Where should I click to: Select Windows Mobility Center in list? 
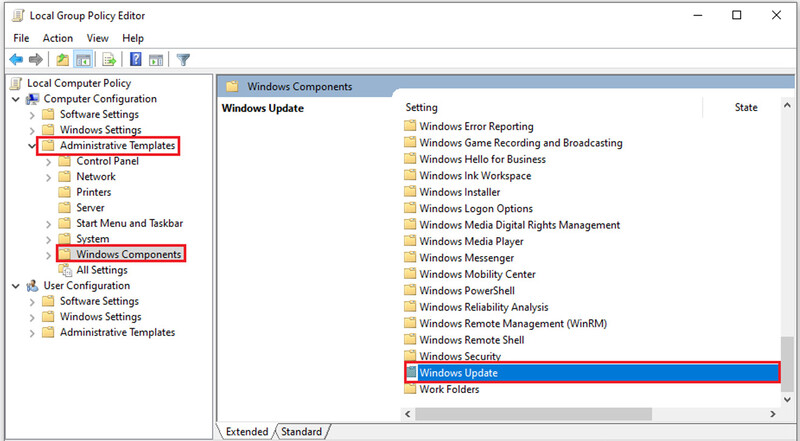point(478,274)
